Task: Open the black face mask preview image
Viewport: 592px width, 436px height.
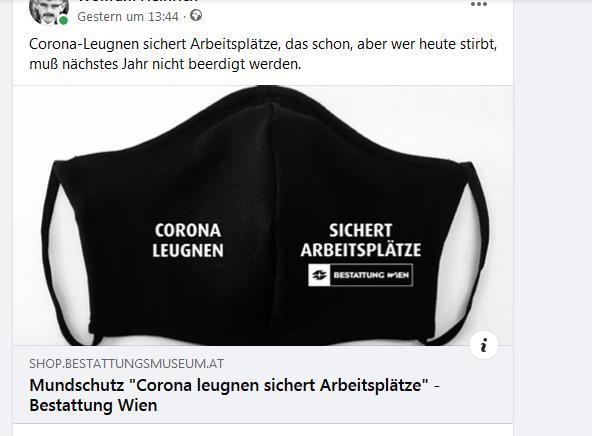Action: click(x=263, y=216)
